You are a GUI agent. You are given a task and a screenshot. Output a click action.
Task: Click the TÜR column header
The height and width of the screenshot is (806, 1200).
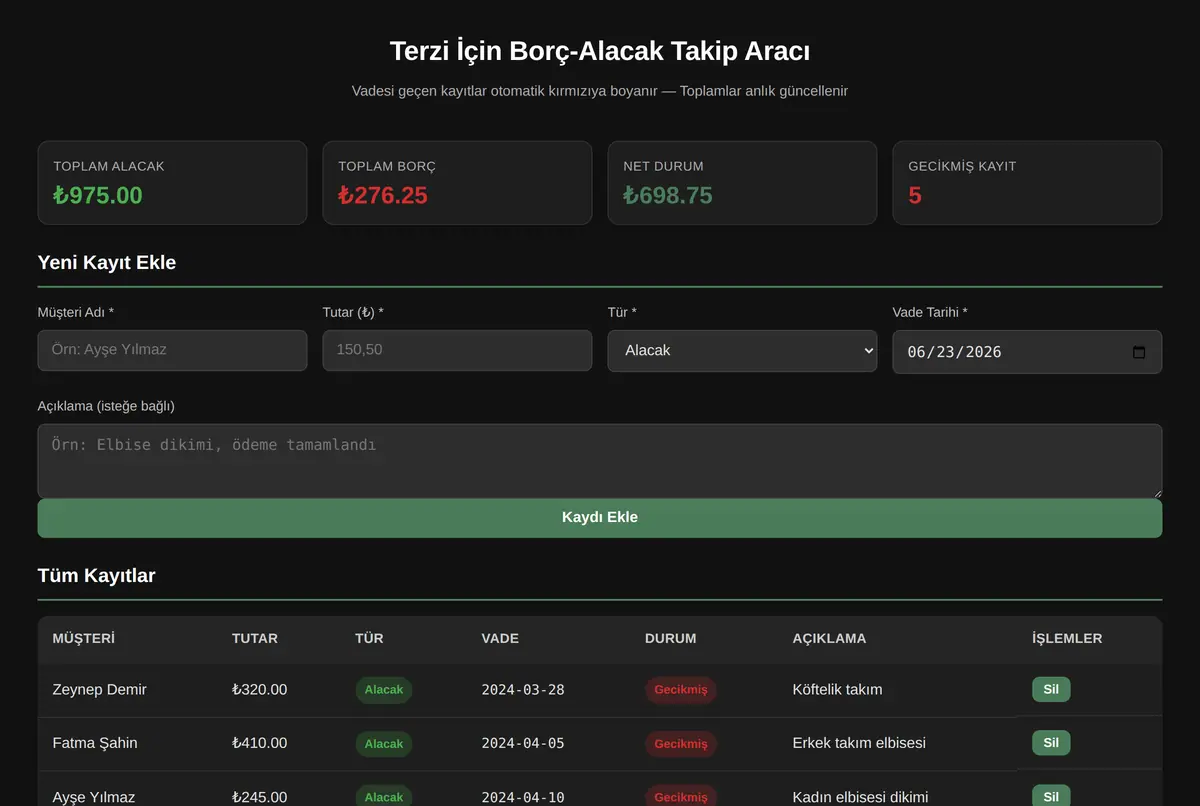(369, 638)
